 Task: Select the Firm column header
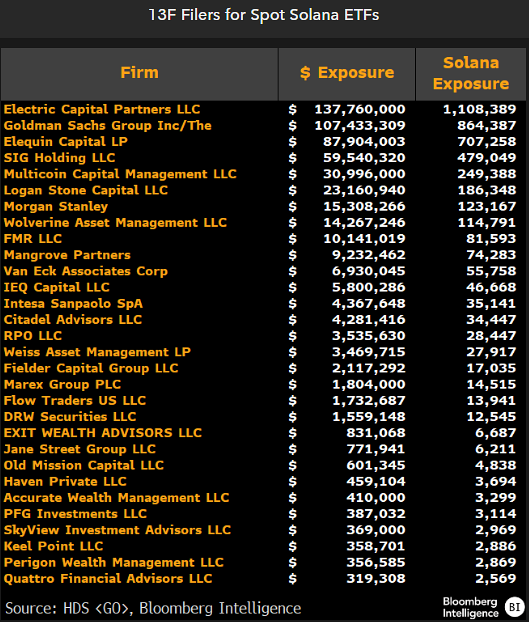coord(139,74)
